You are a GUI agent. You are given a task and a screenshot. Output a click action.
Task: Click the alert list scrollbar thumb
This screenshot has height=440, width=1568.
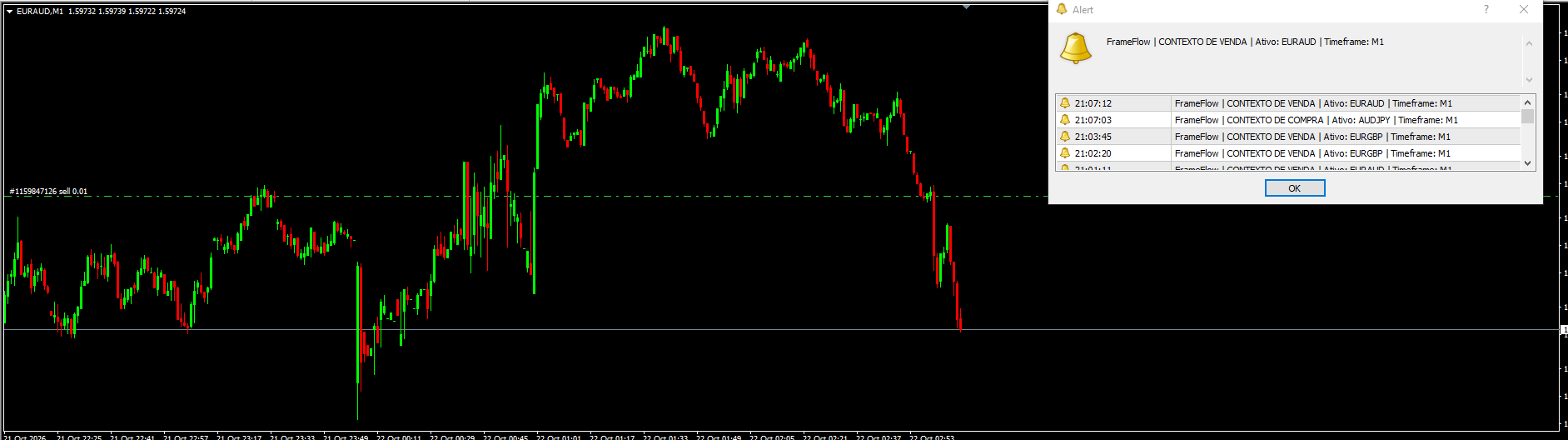click(1527, 116)
